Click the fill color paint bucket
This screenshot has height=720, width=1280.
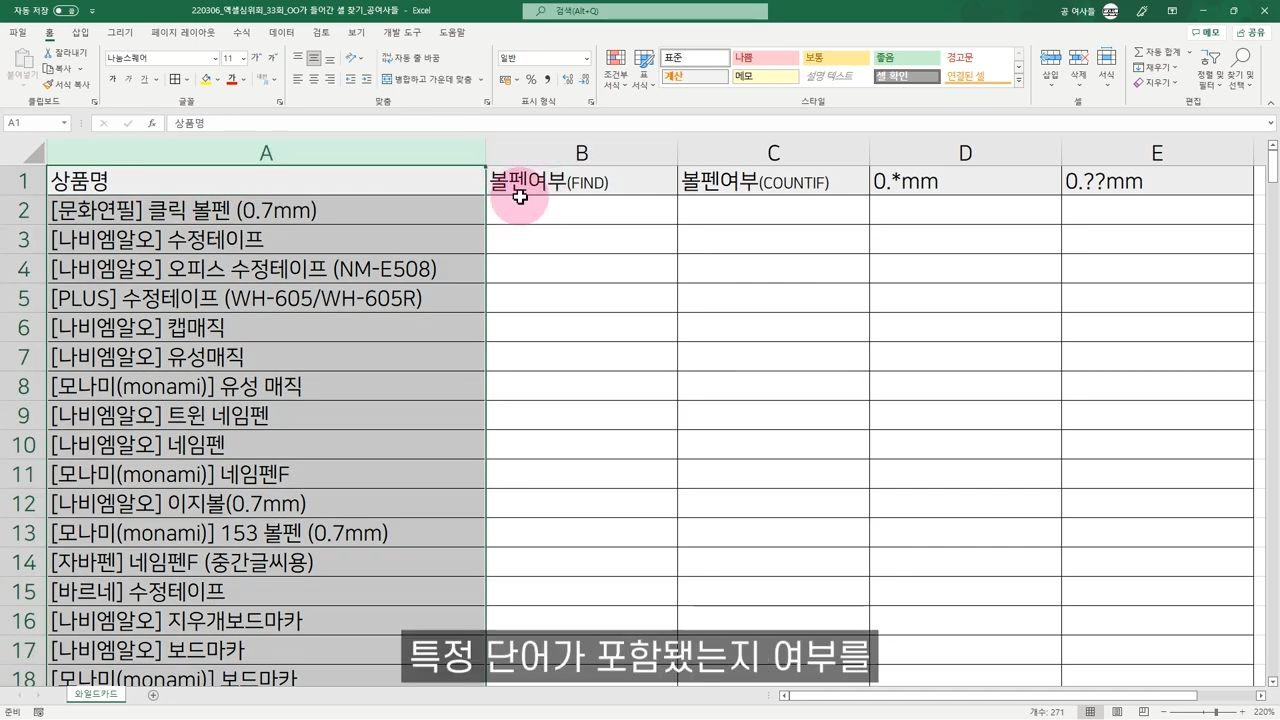click(x=206, y=79)
